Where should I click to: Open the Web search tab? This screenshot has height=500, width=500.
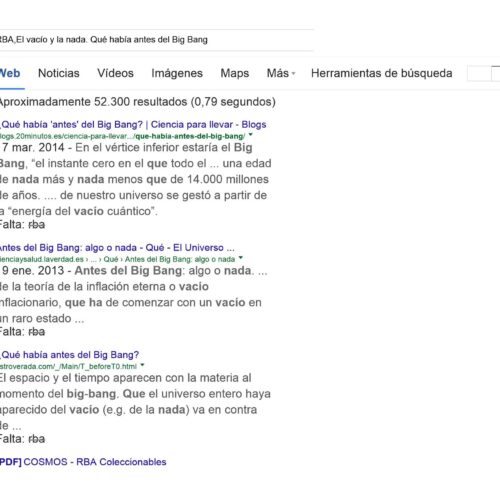[10, 73]
